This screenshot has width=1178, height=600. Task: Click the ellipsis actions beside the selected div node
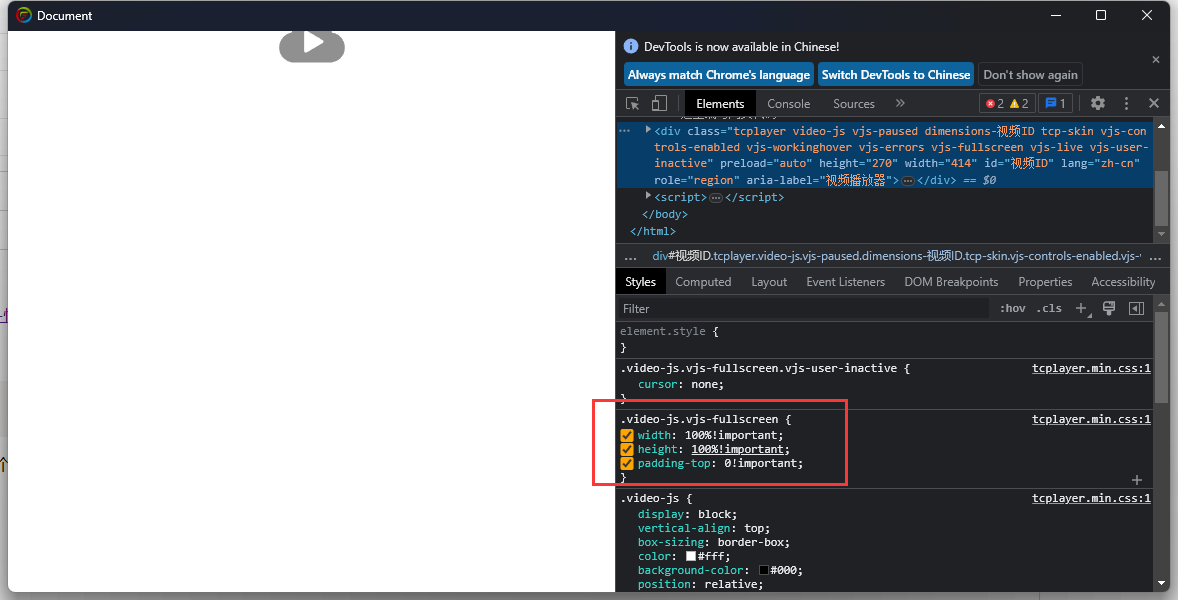coord(624,131)
